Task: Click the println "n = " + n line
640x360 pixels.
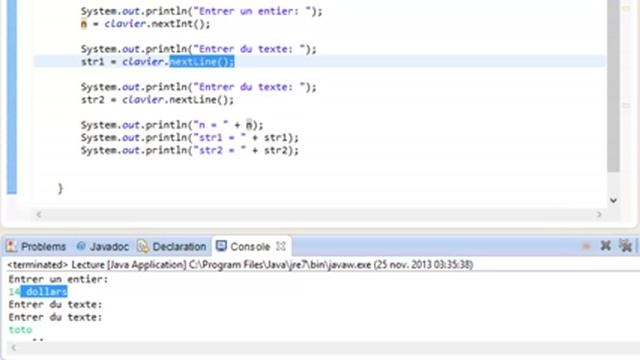Action: pyautogui.click(x=172, y=124)
